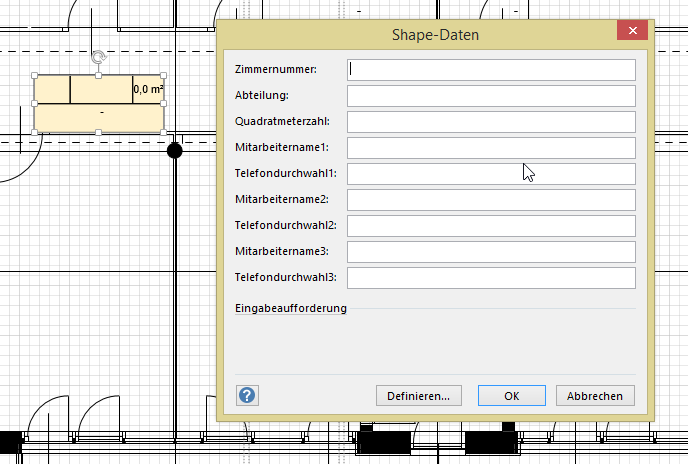Click the black circle connection point
Image resolution: width=688 pixels, height=464 pixels.
(x=174, y=150)
